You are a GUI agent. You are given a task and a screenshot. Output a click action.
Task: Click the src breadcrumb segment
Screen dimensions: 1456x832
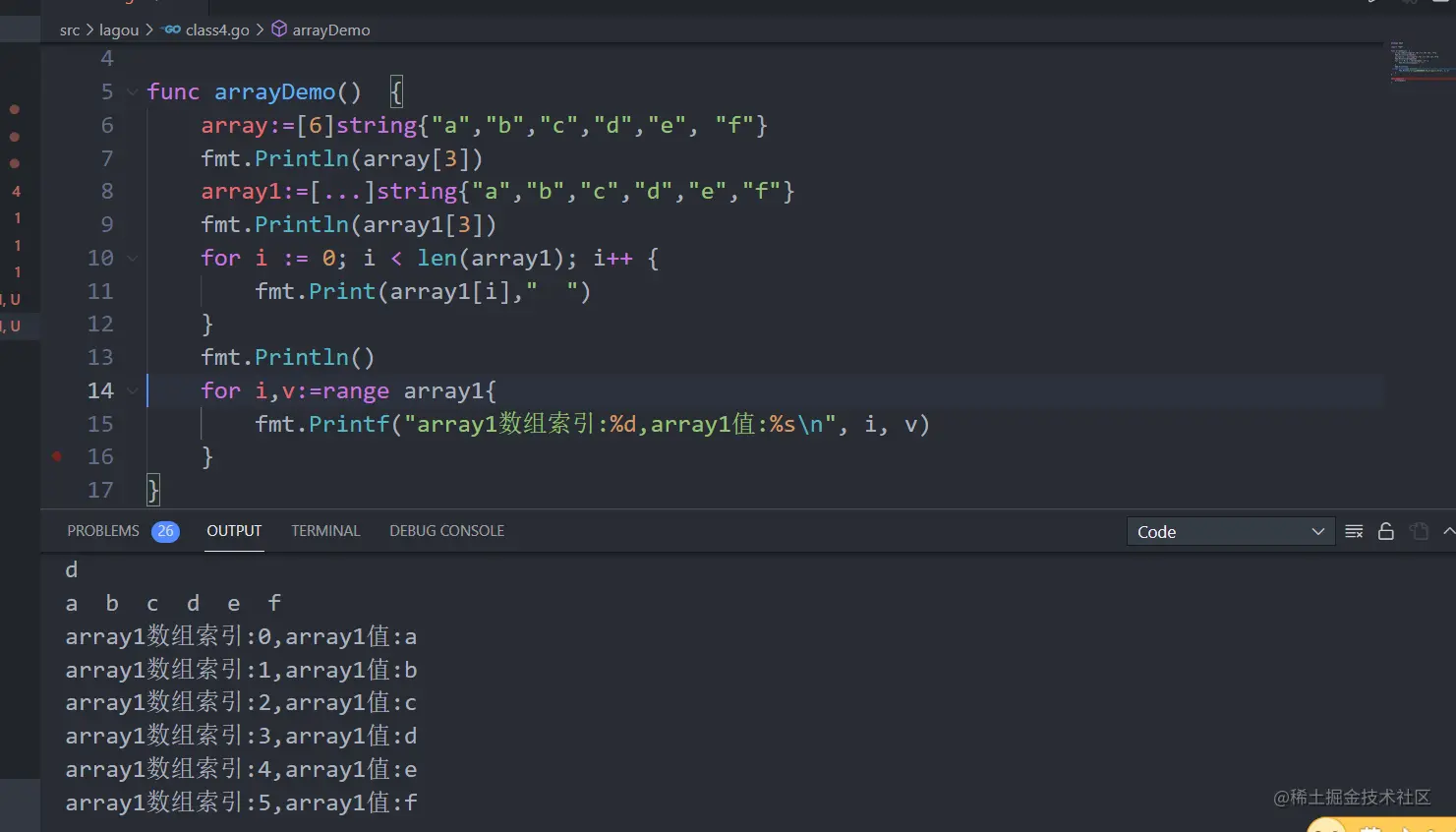click(x=70, y=30)
